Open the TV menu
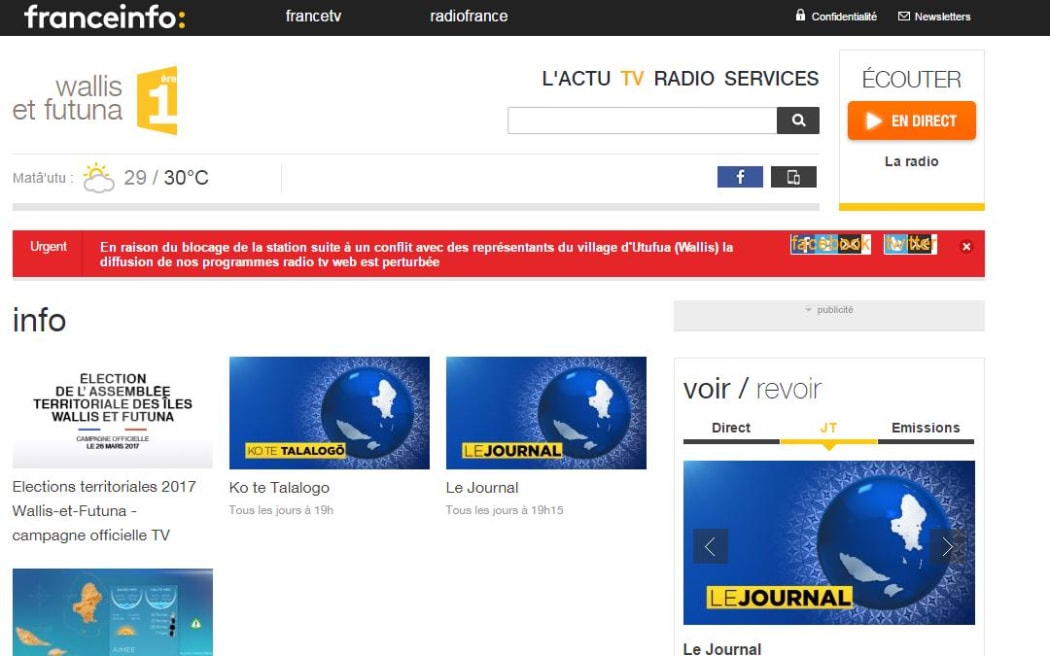Screen dimensions: 1050x656 [631, 78]
